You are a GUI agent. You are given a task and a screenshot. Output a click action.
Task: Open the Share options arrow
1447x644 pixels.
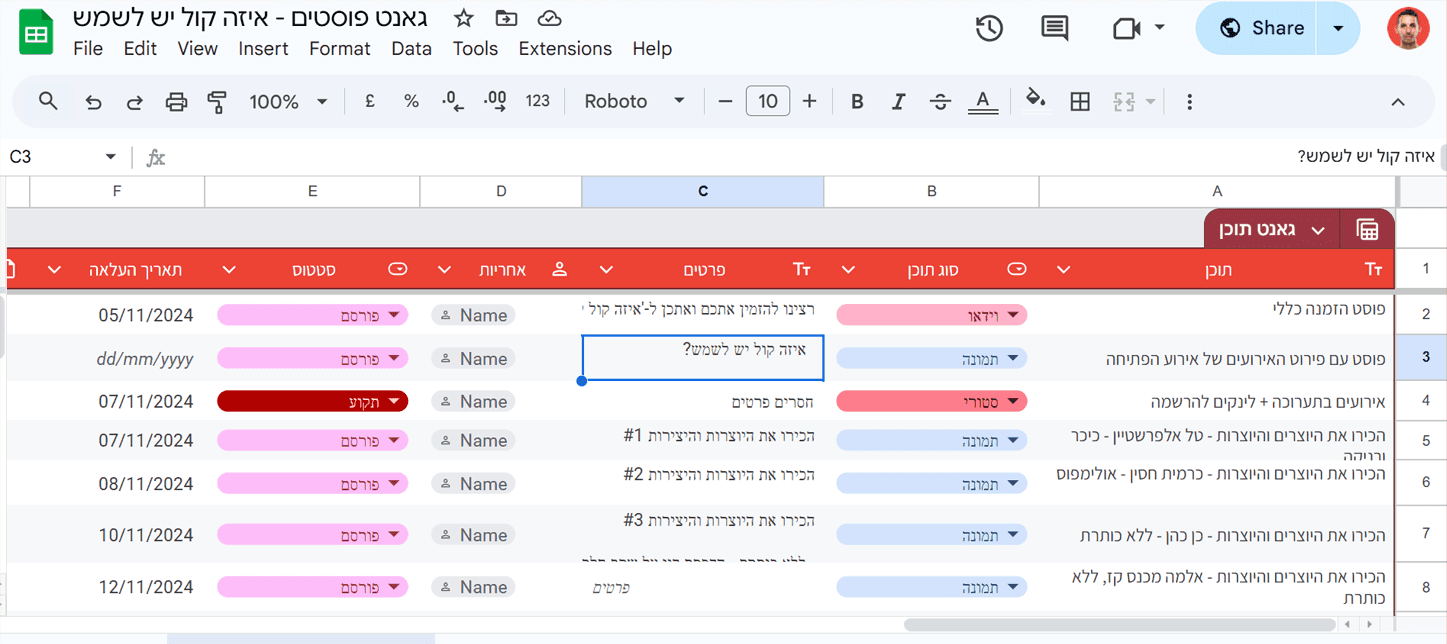[x=1338, y=28]
